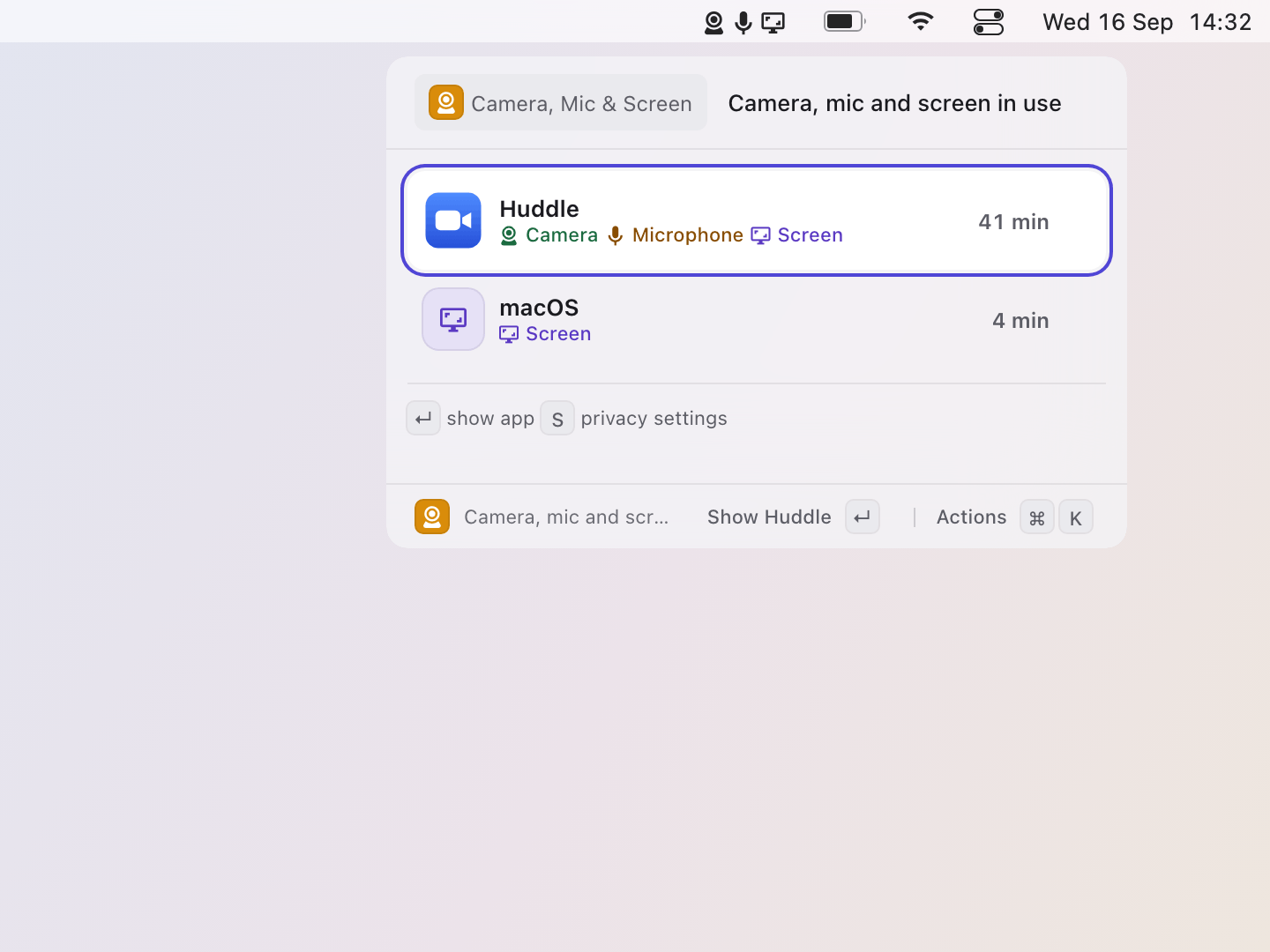Click the 'show app' hint
This screenshot has height=952, width=1270.
click(490, 419)
